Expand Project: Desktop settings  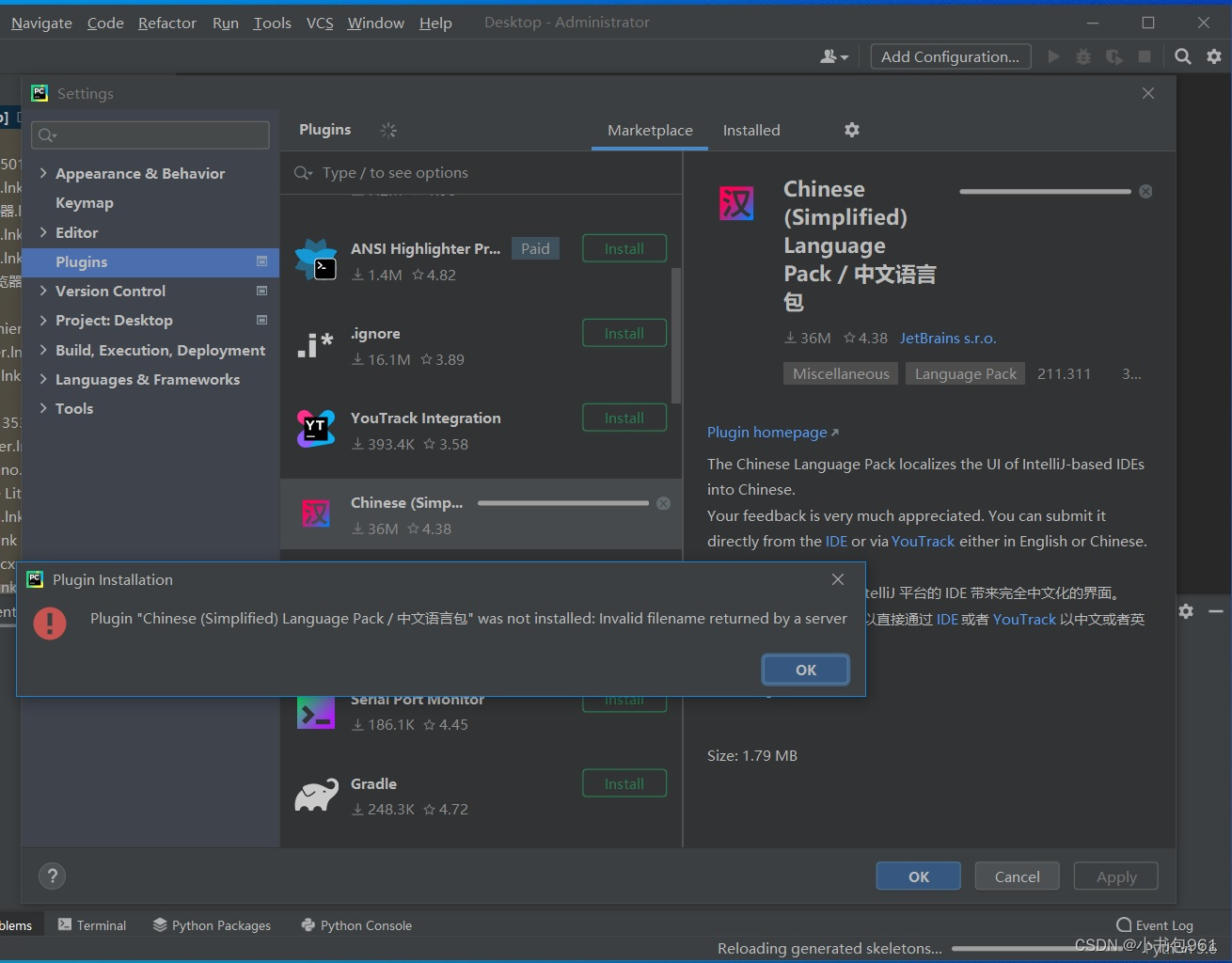tap(43, 320)
